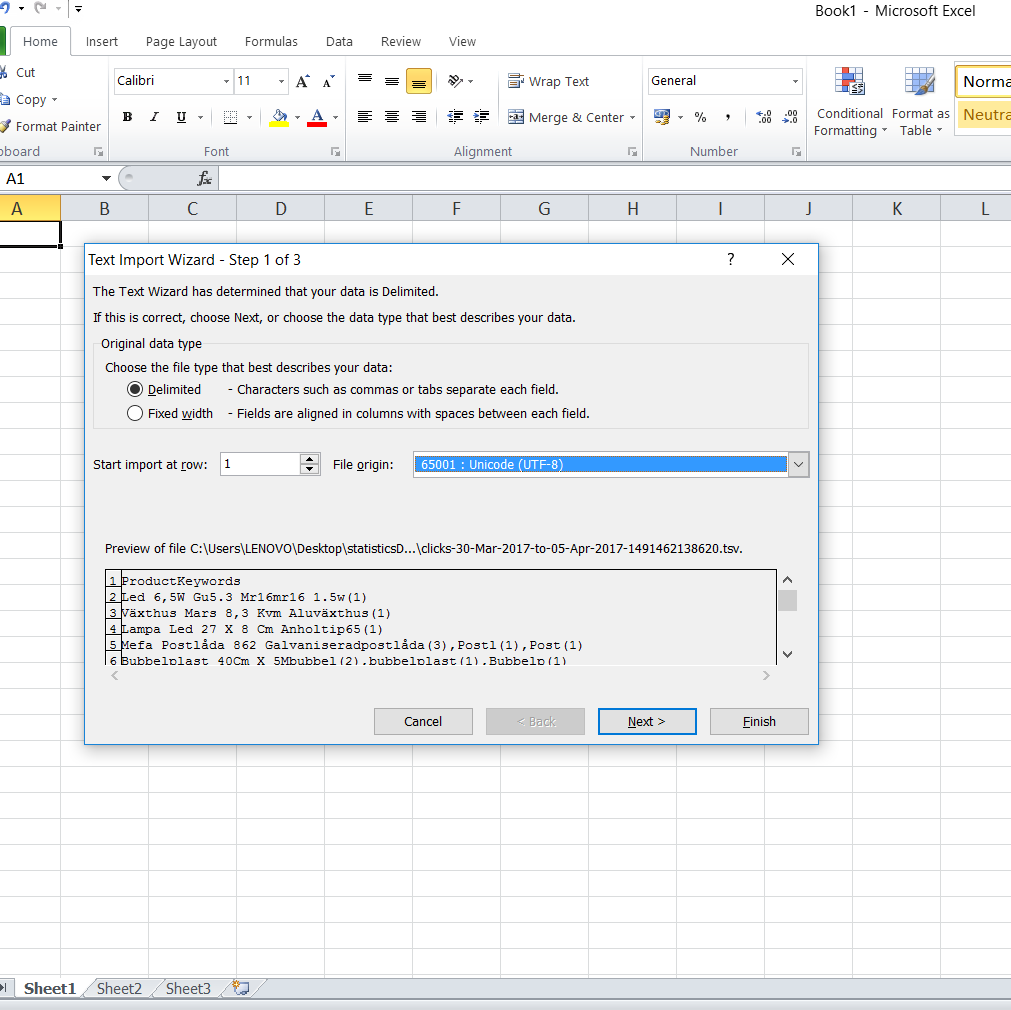Image resolution: width=1011 pixels, height=1010 pixels.
Task: Apply the yellow Fill Color bucket
Action: [279, 117]
